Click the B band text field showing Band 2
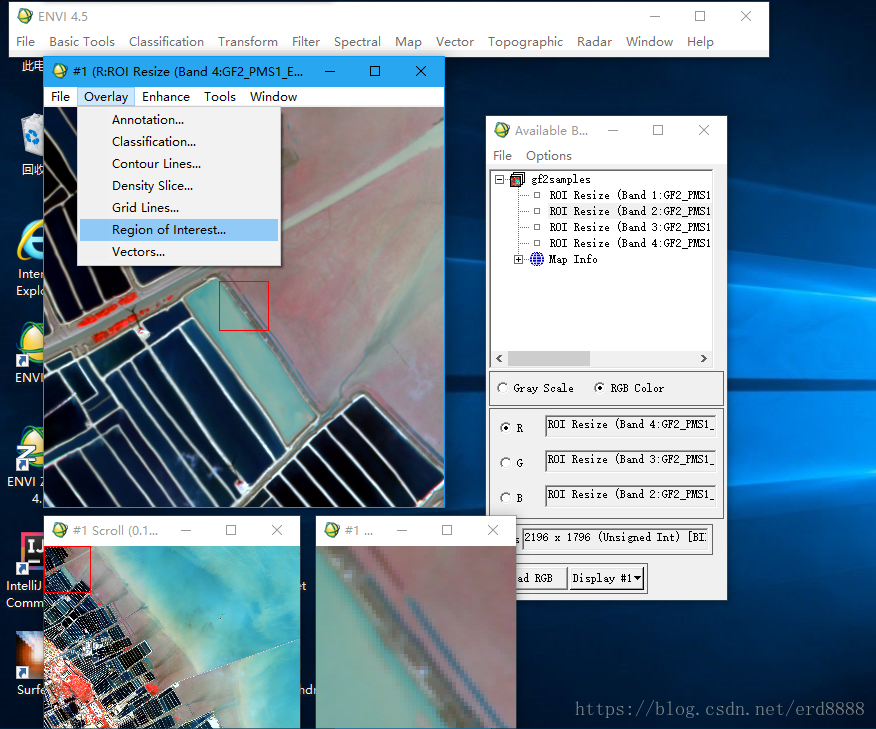The image size is (876, 729). [x=630, y=495]
